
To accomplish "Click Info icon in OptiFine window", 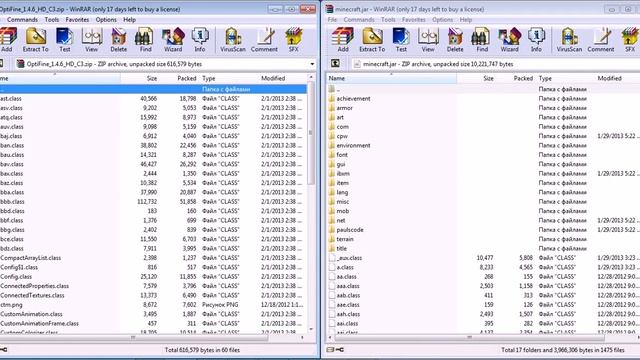I will (x=200, y=40).
